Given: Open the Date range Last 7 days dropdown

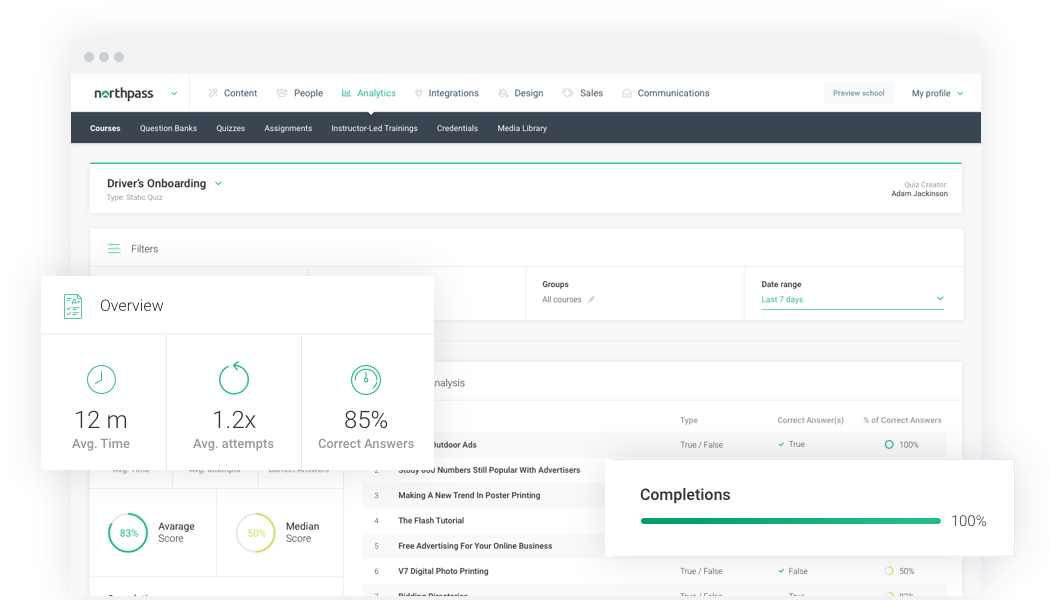Looking at the screenshot, I should pyautogui.click(x=852, y=299).
